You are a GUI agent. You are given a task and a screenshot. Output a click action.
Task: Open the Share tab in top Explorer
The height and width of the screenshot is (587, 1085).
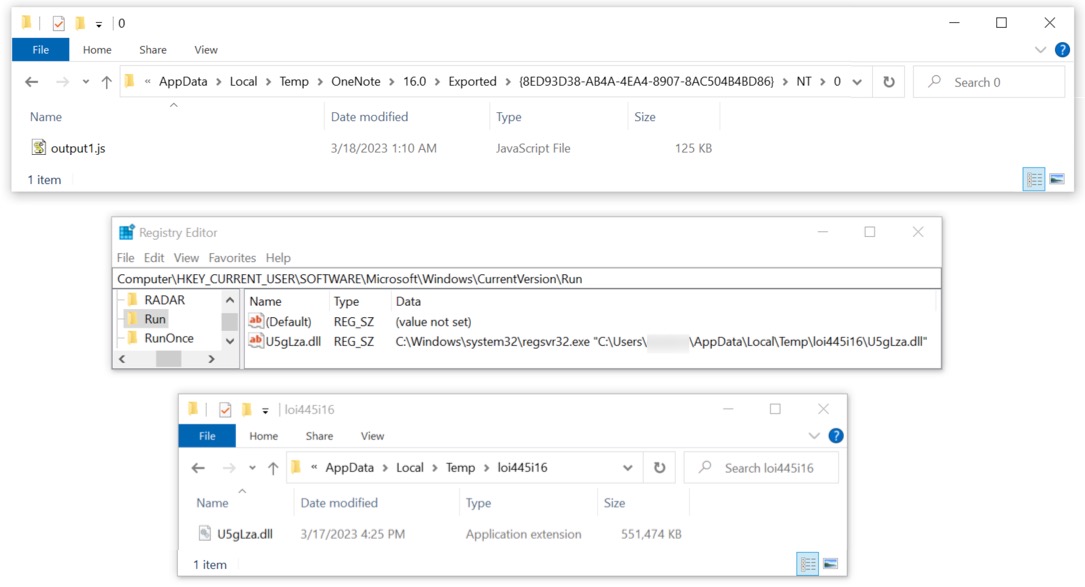tap(153, 50)
